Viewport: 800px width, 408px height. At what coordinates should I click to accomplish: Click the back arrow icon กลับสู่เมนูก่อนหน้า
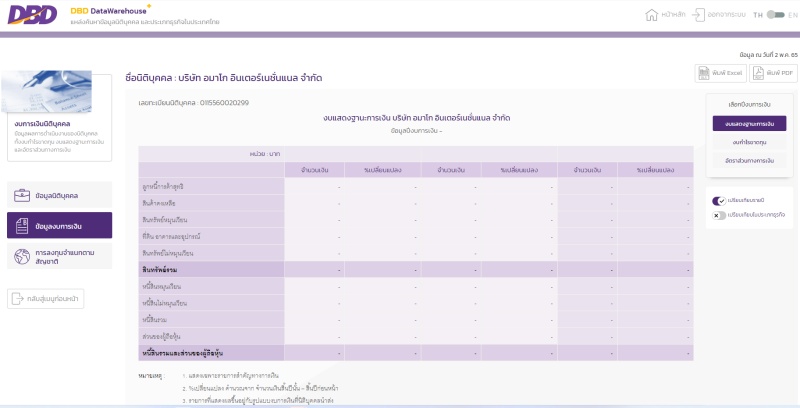[18, 298]
